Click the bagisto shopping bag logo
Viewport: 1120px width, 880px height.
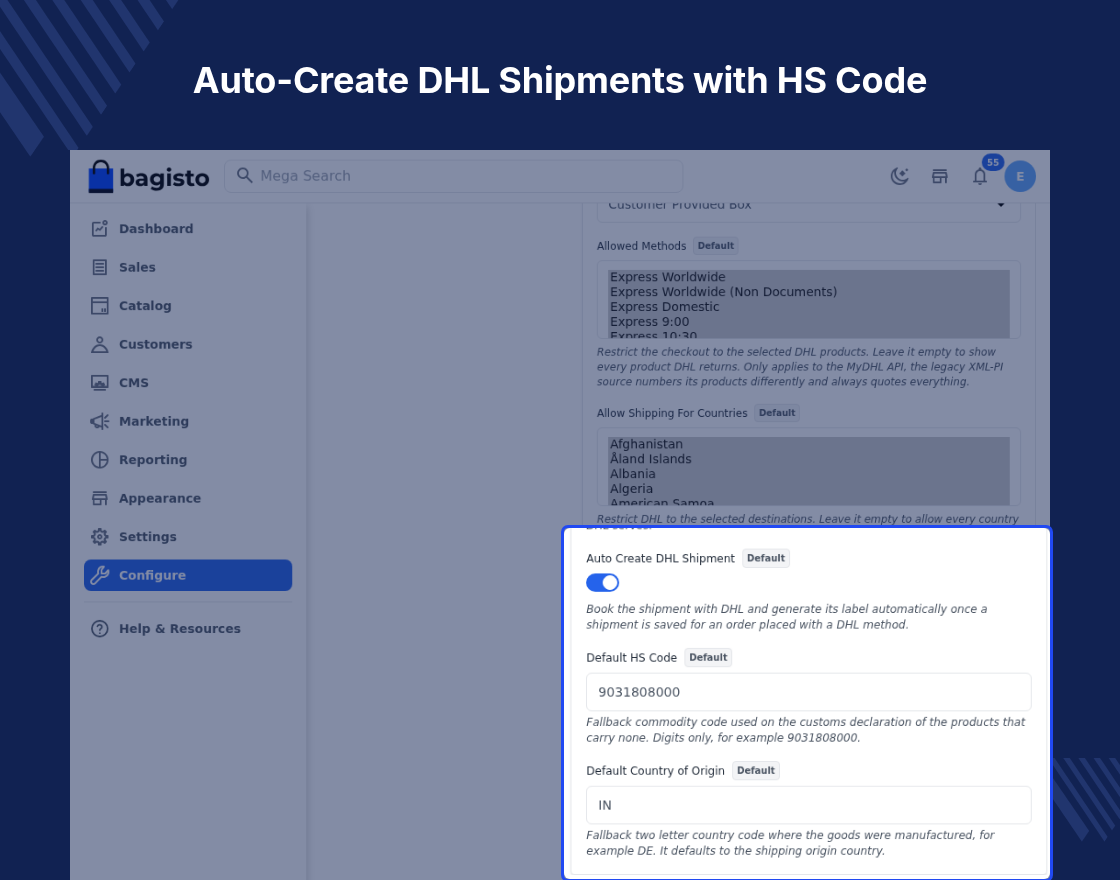[101, 176]
